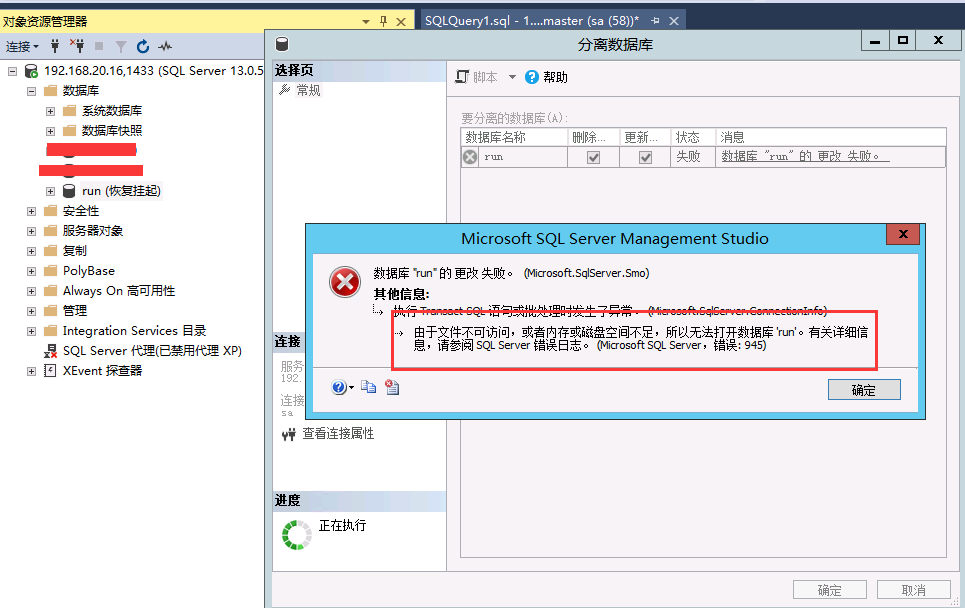Image resolution: width=965 pixels, height=608 pixels.
Task: Select the 系统数据库 folder label
Action: tap(112, 111)
